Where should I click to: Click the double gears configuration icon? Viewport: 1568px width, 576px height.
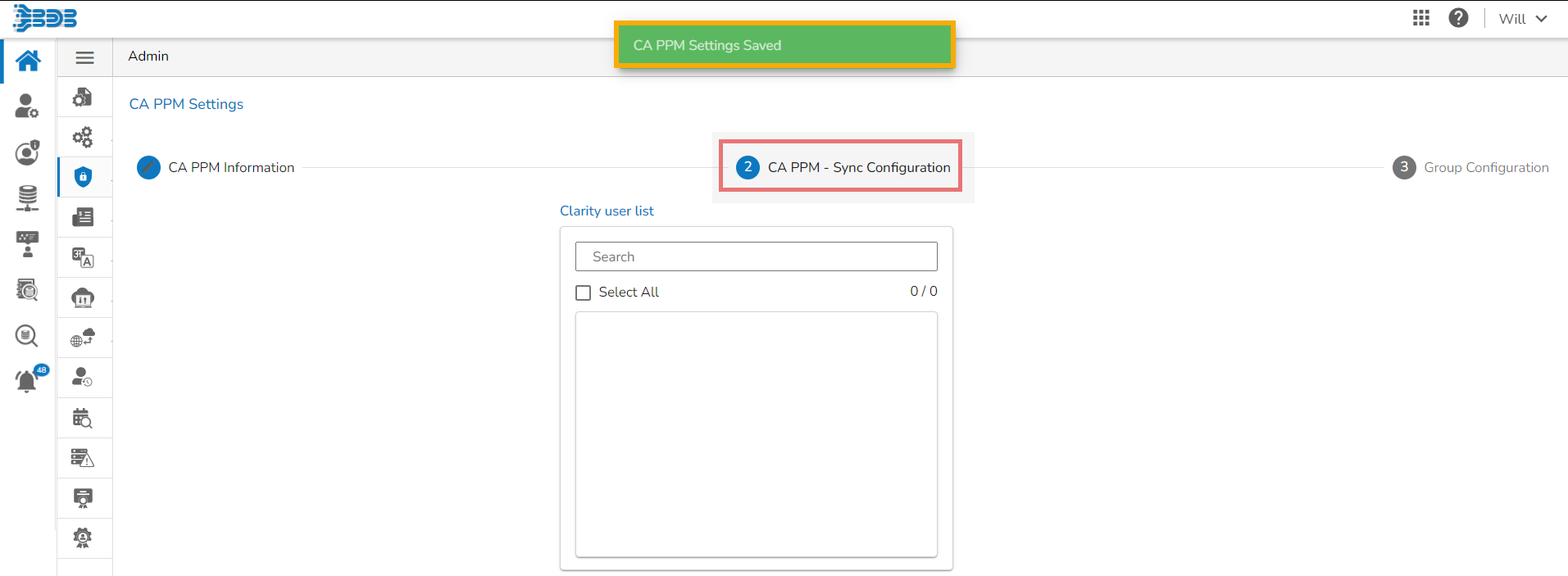[x=83, y=137]
